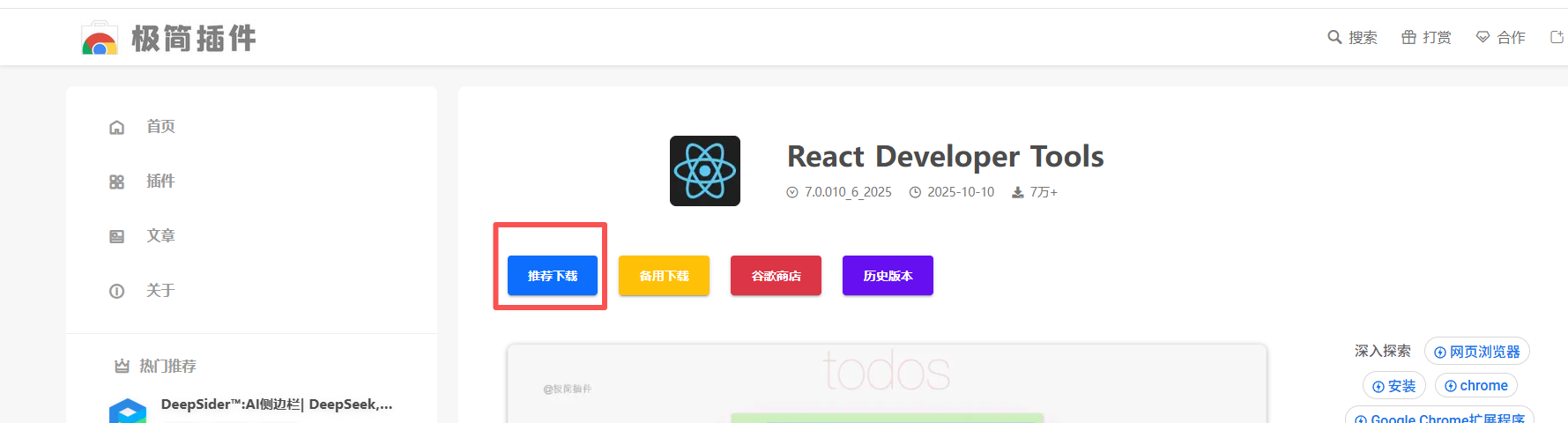Click the 极简插件 rainbow logo icon
Image resolution: width=1568 pixels, height=423 pixels.
click(99, 38)
